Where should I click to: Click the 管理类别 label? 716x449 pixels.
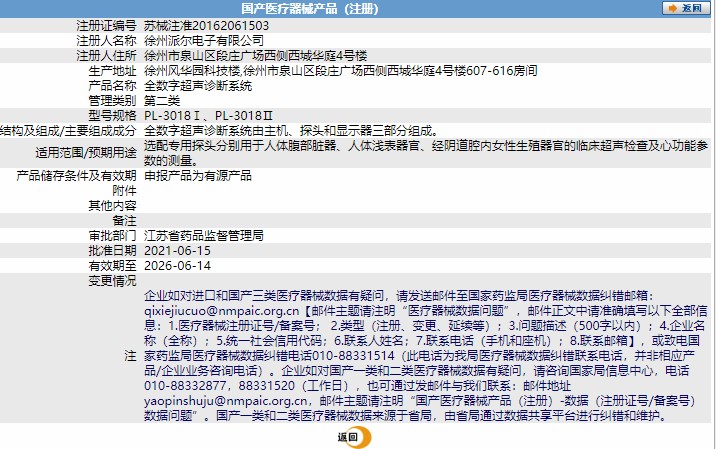tap(112, 101)
